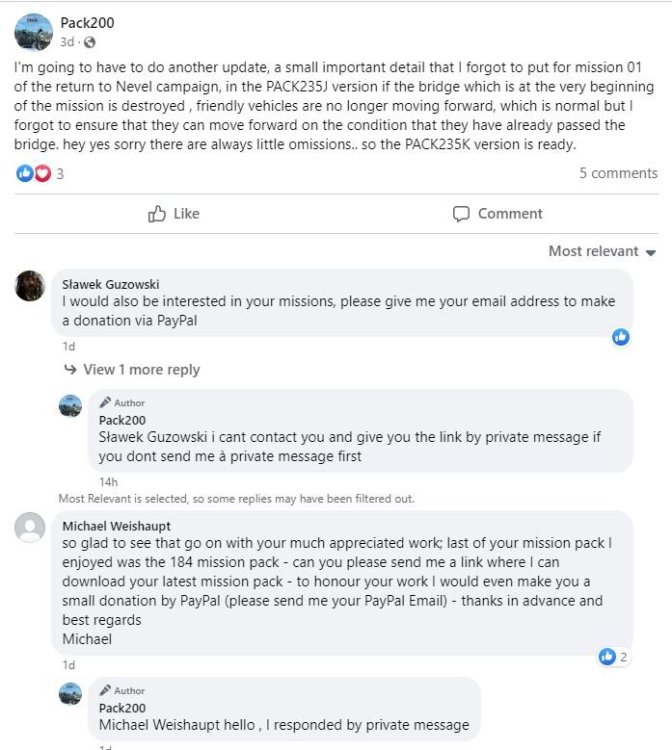The image size is (672, 750).
Task: Click the Pack200 page name in post header
Action: 84,22
